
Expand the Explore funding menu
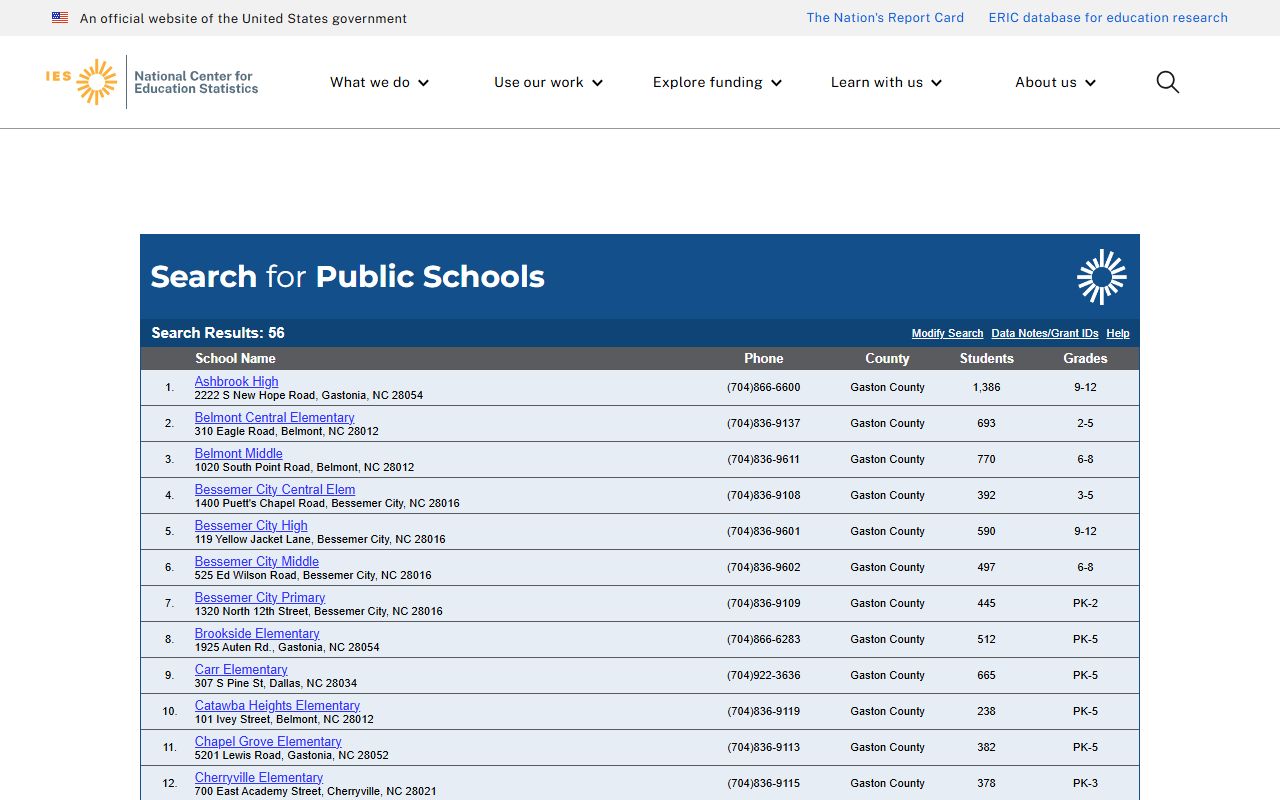click(718, 82)
